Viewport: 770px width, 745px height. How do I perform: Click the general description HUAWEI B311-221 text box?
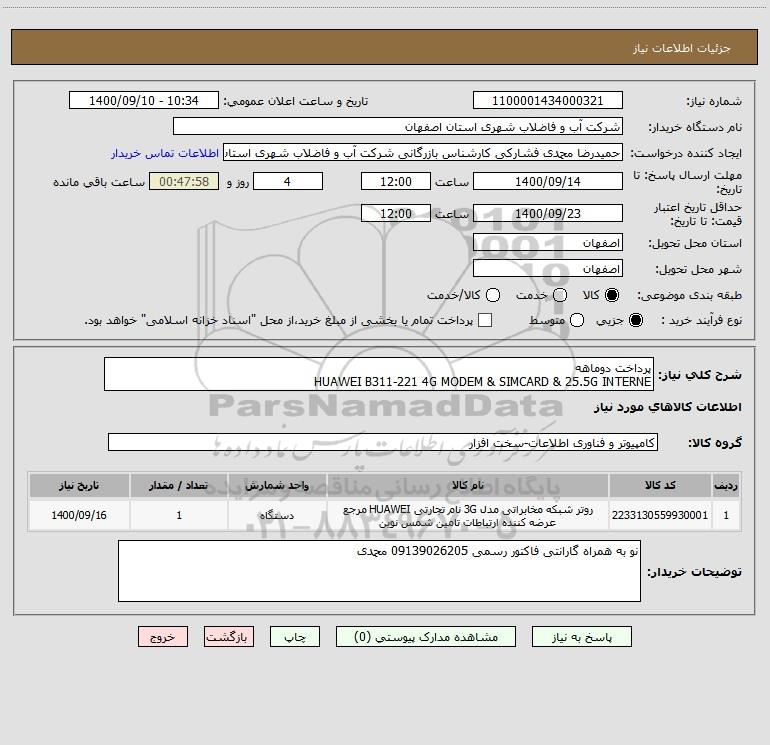[379, 374]
